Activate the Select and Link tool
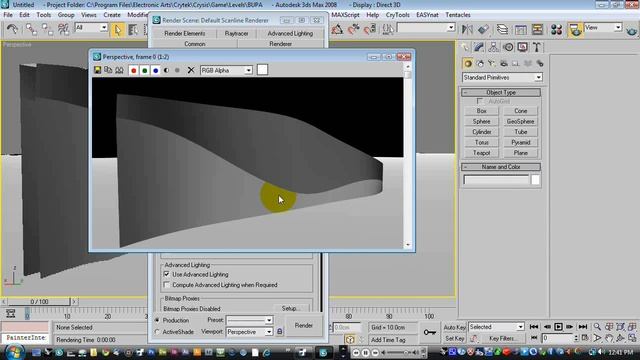Viewport: 640px width, 360px height. coord(31,29)
